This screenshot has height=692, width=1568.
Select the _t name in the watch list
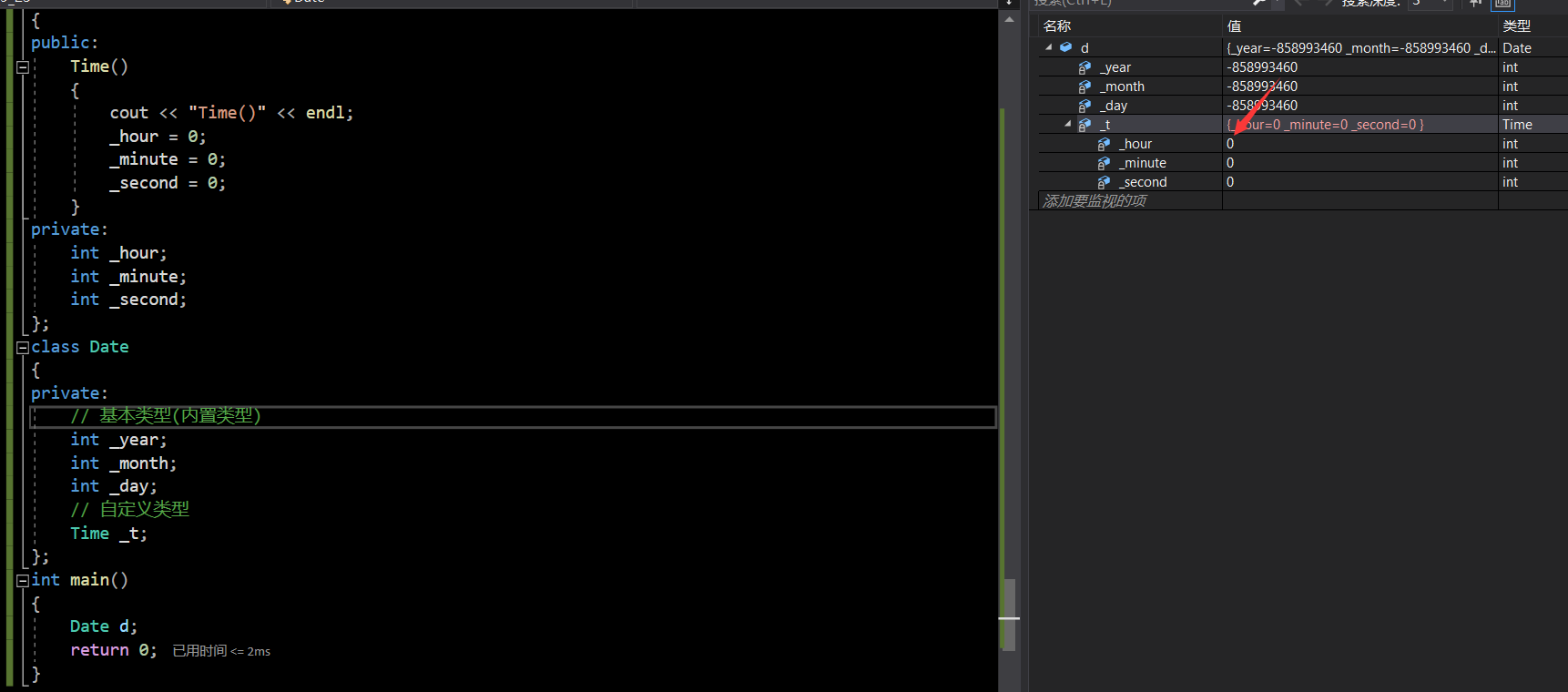[1105, 125]
